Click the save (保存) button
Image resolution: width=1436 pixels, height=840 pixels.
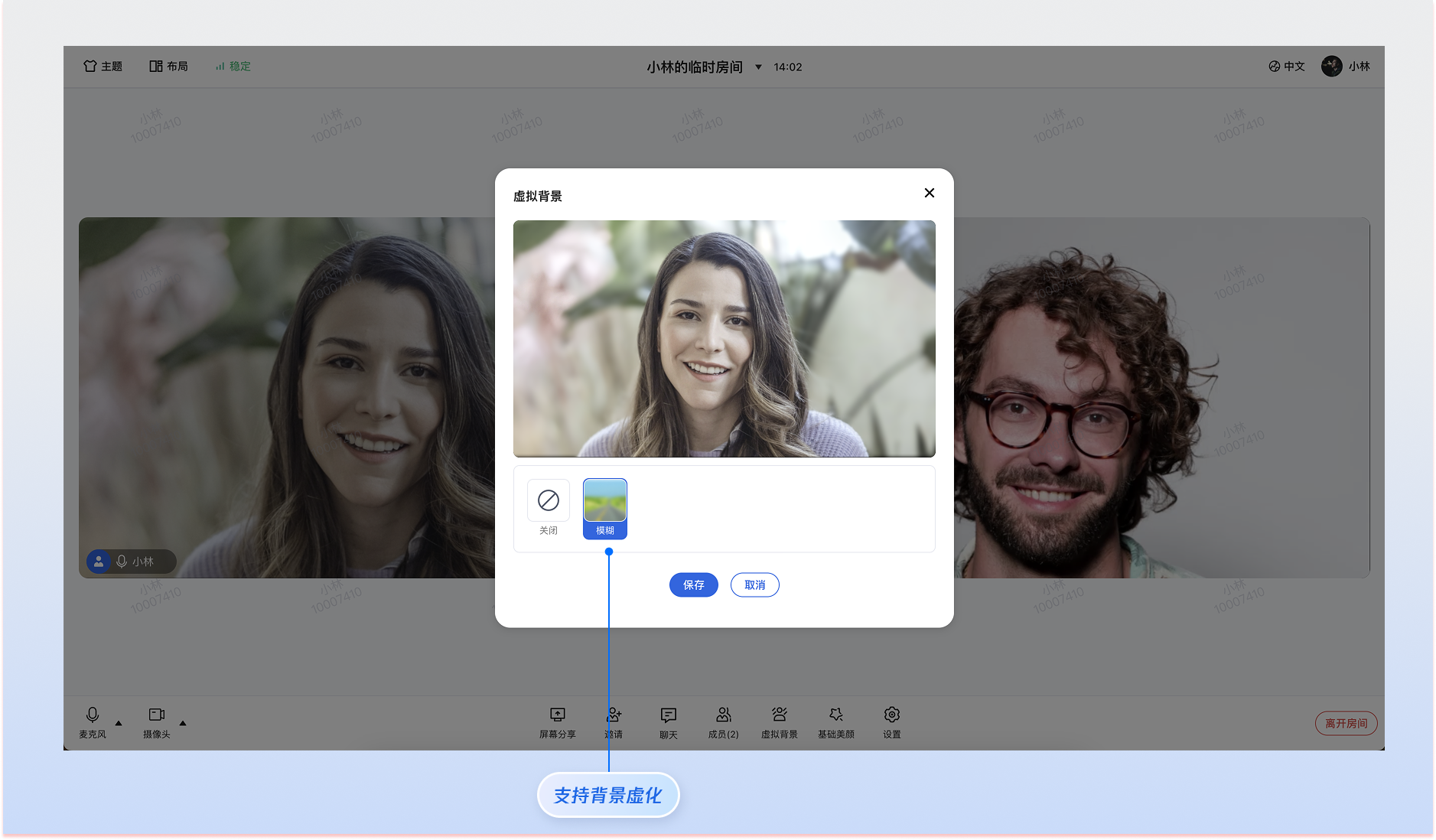(x=693, y=584)
